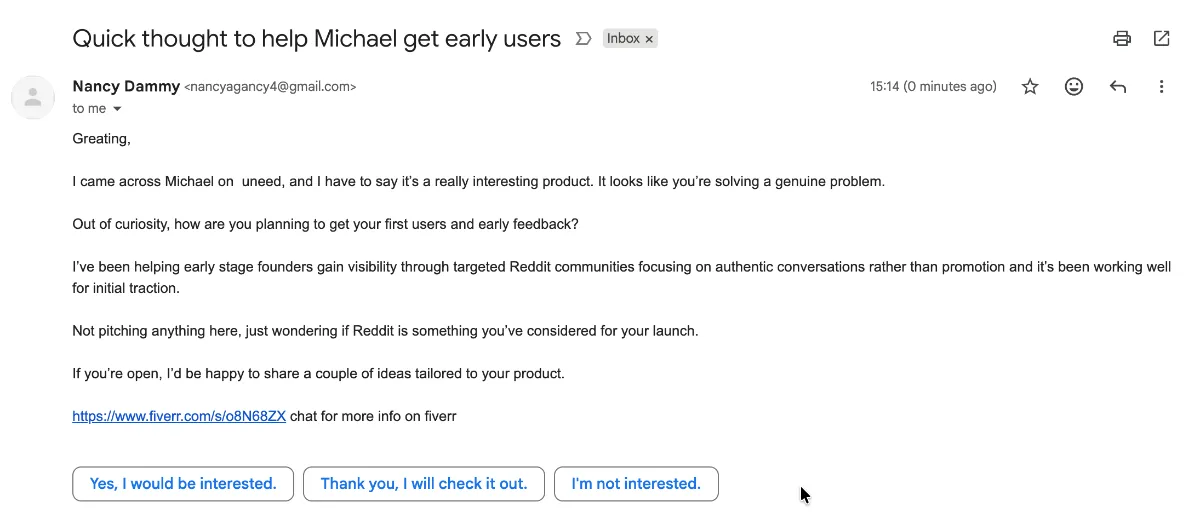Viewport: 1200px width, 519px height.
Task: Open the three-dot More options menu
Action: 1161,87
